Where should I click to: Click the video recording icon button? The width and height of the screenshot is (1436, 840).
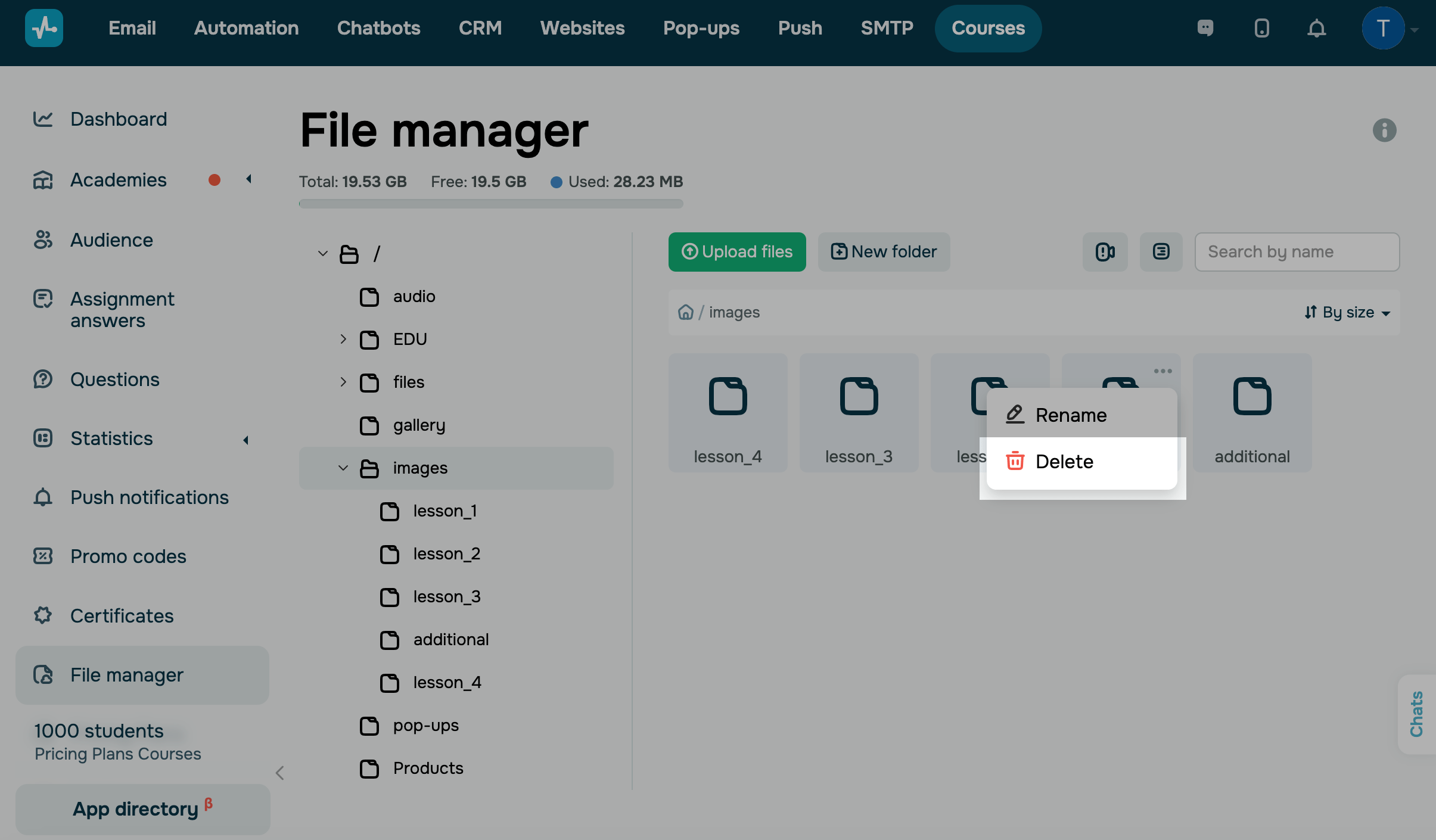1105,252
